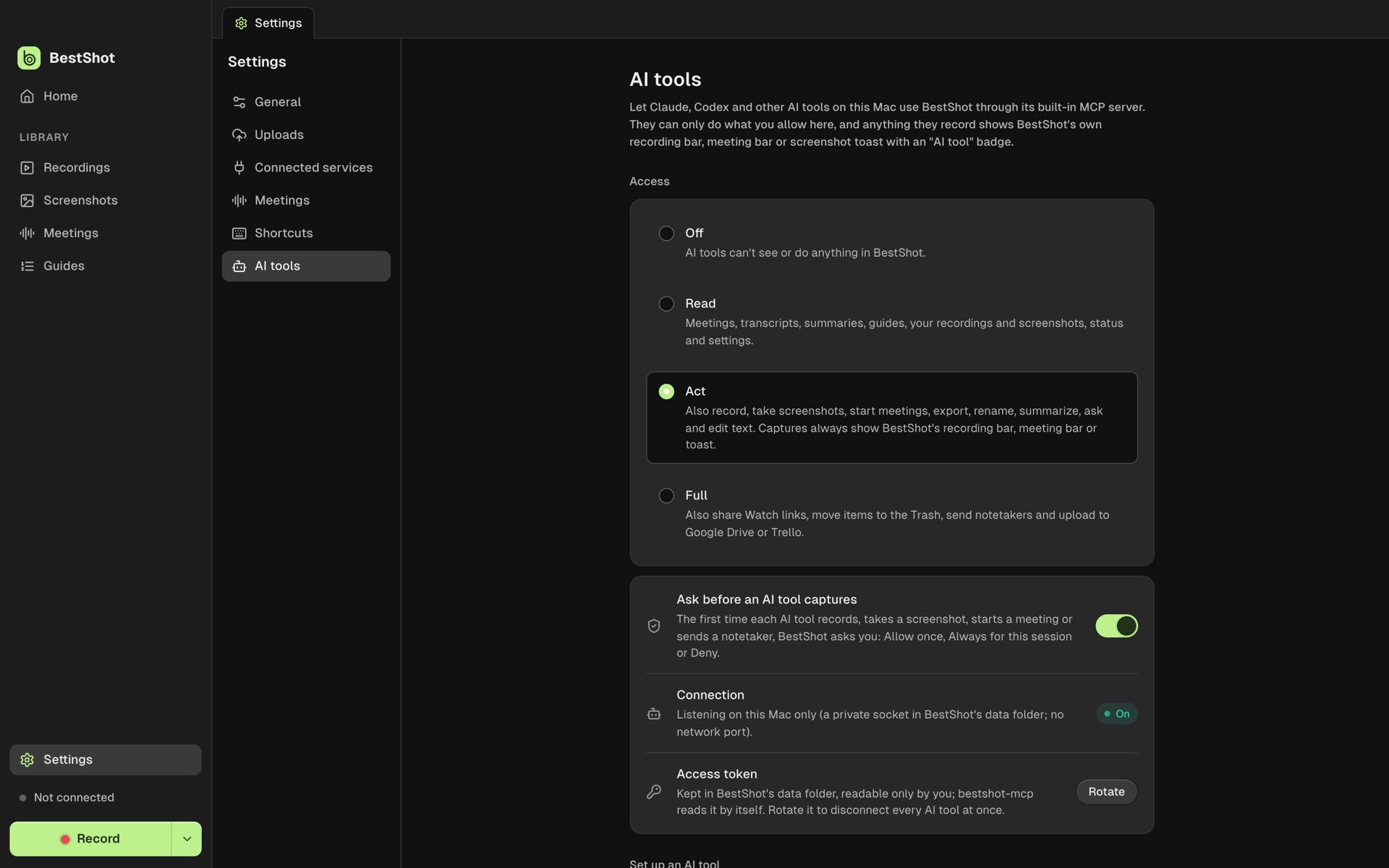Image resolution: width=1389 pixels, height=868 pixels.
Task: Select the Settings tab at top
Action: coord(268,23)
